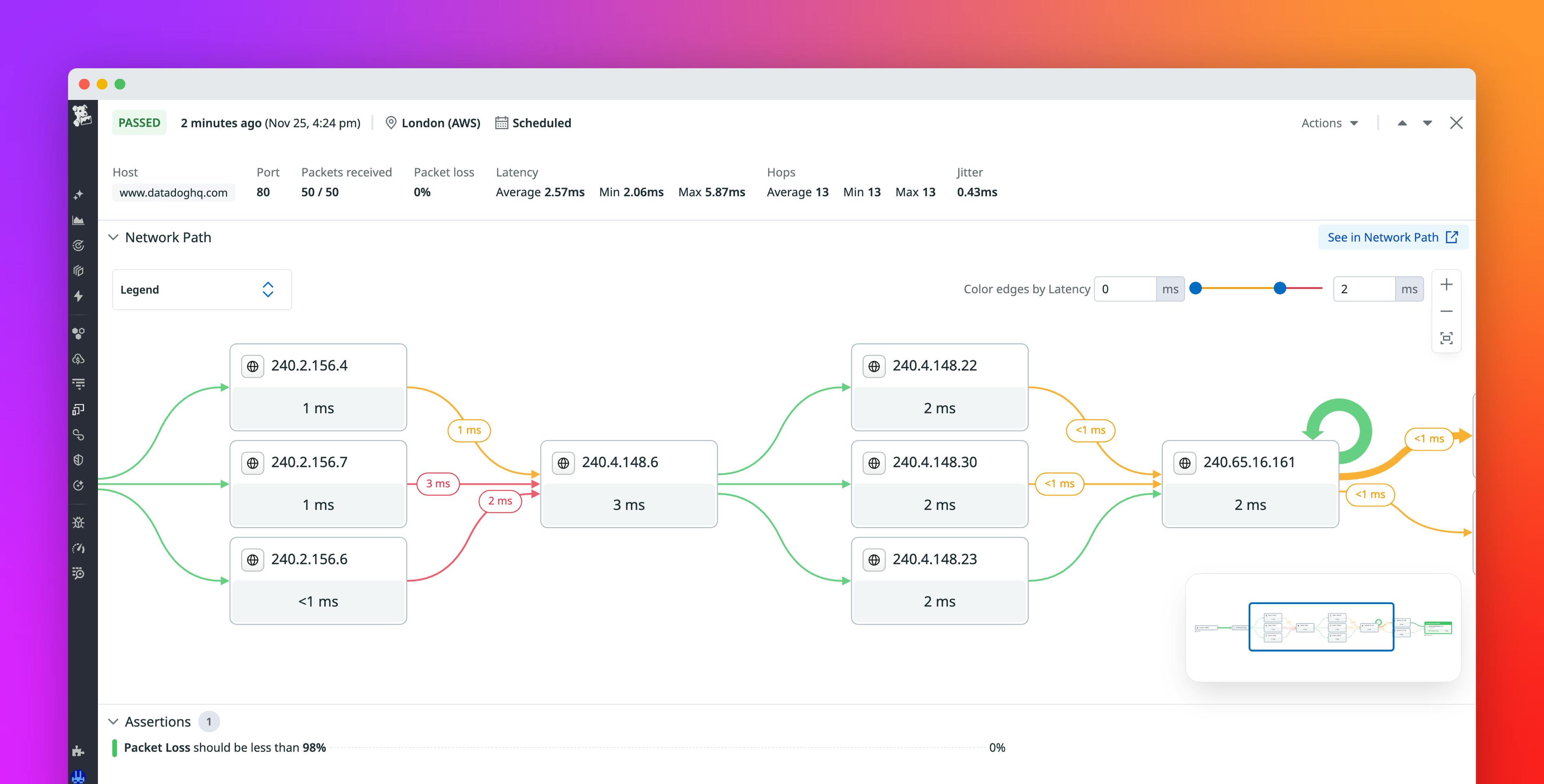Screen dimensions: 1544x784
Task: Open the dashboards chart icon in the sidebar
Action: pos(78,221)
